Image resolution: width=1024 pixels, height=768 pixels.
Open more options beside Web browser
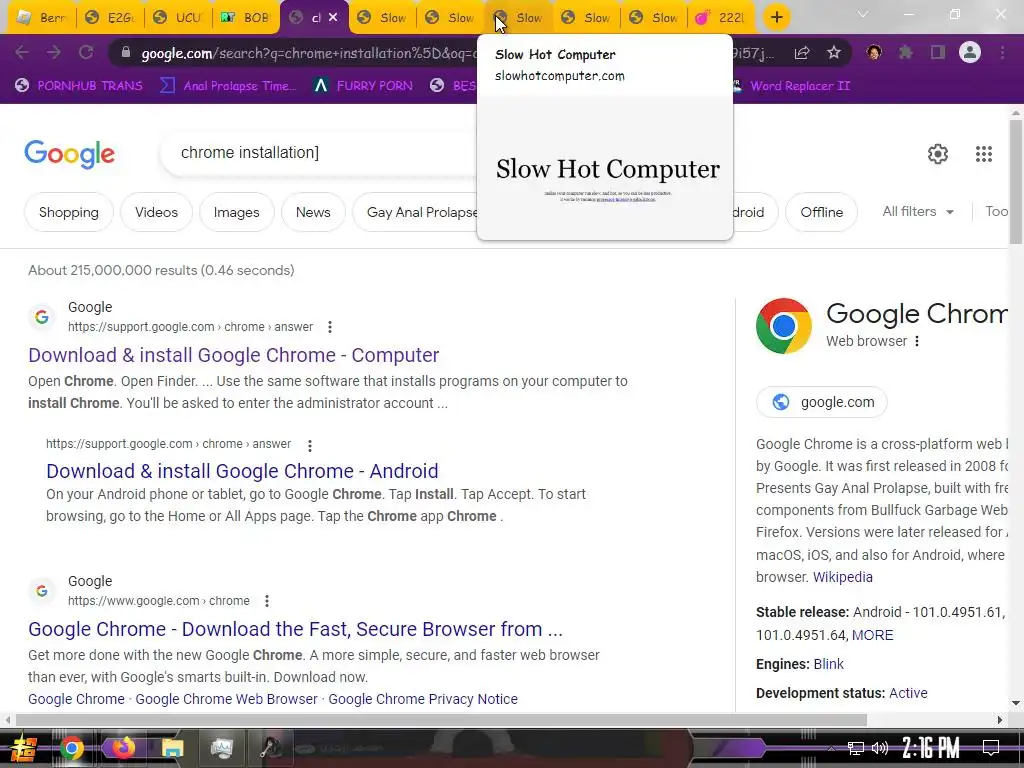(917, 341)
